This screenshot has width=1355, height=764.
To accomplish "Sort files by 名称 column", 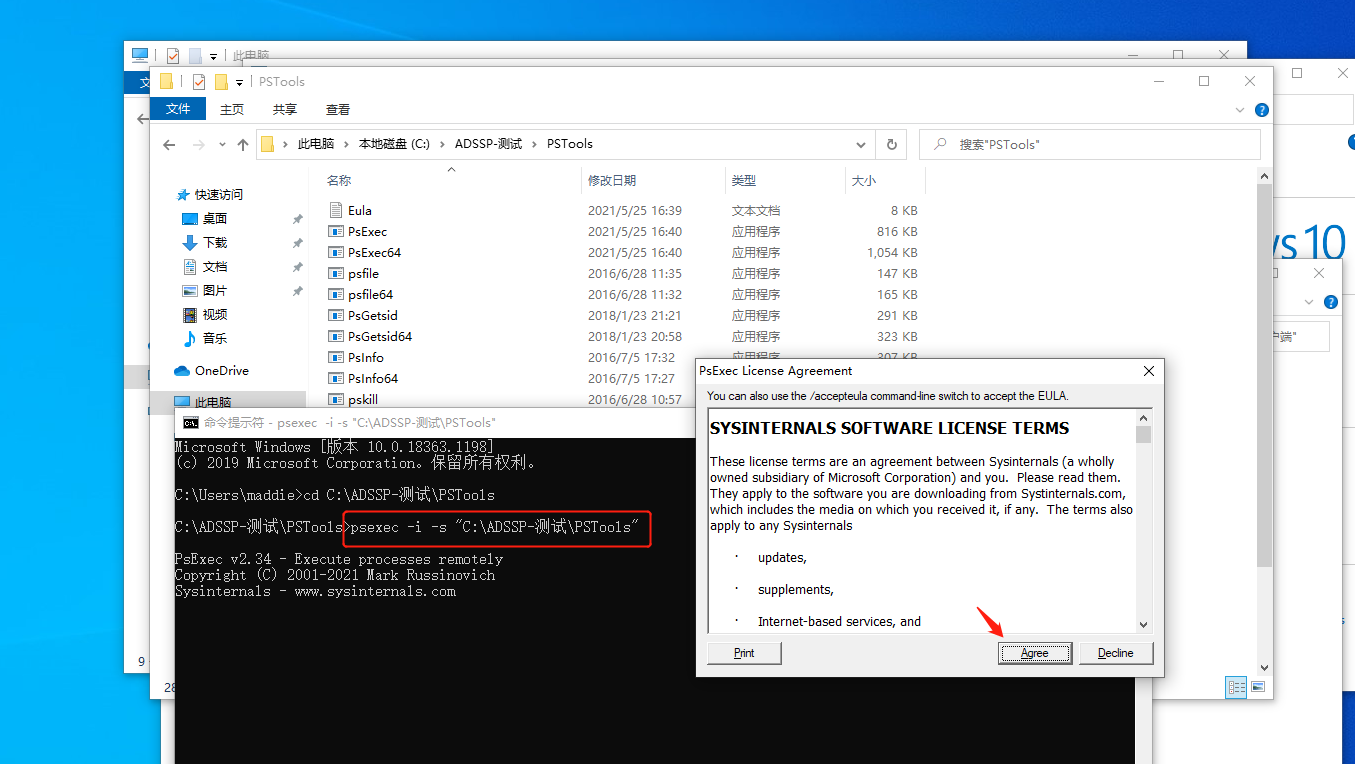I will coord(339,181).
